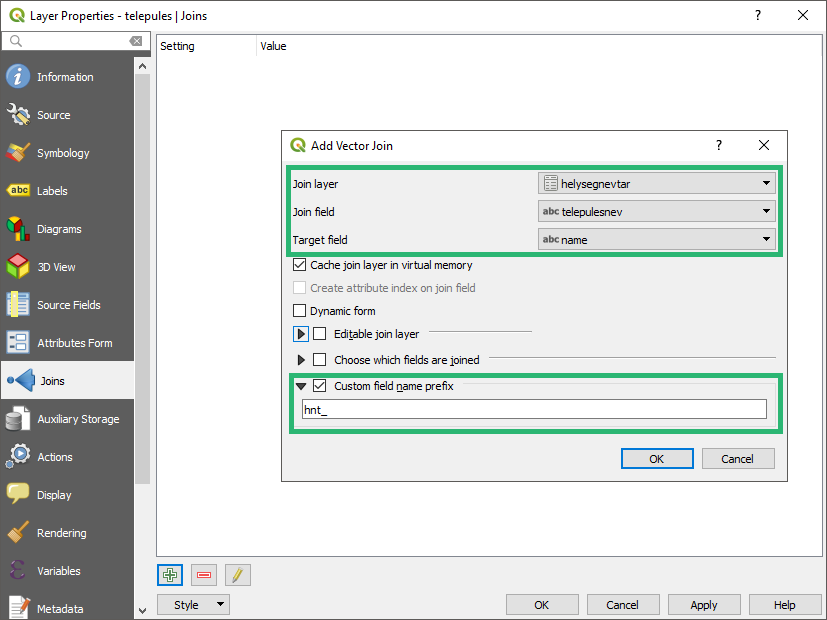Go to the Source Fields tab
The width and height of the screenshot is (827, 620).
(68, 305)
